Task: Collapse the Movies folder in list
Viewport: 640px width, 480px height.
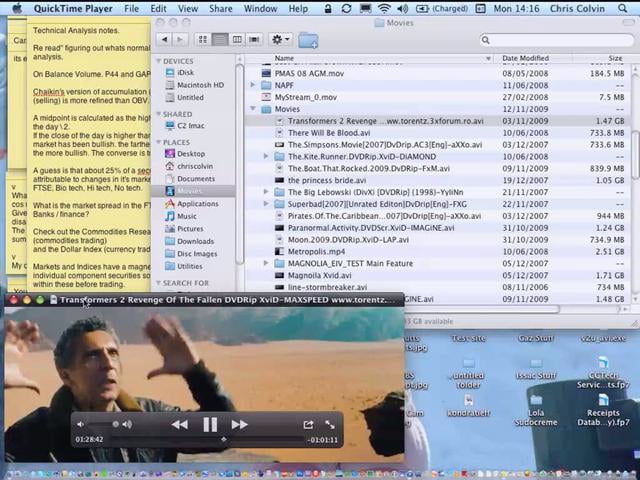Action: tap(253, 109)
